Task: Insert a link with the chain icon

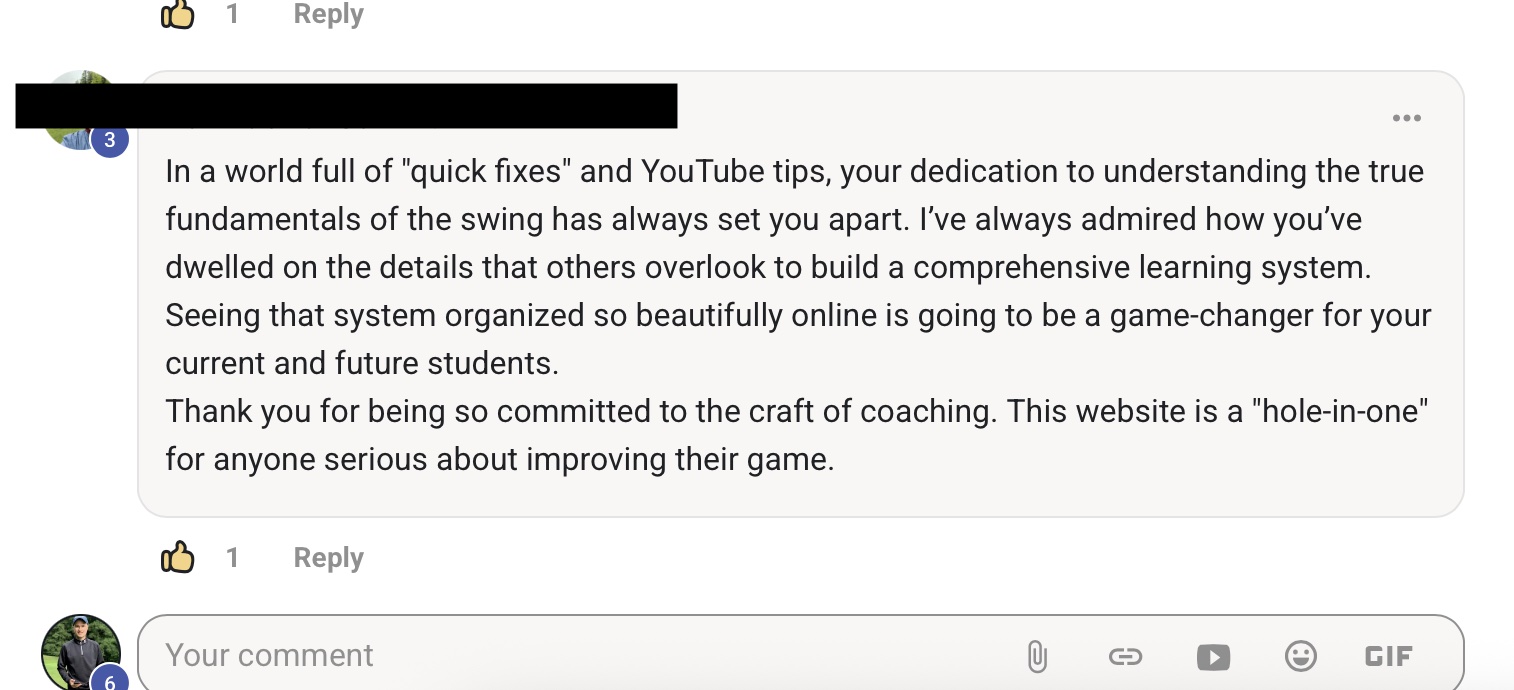Action: tap(1125, 656)
